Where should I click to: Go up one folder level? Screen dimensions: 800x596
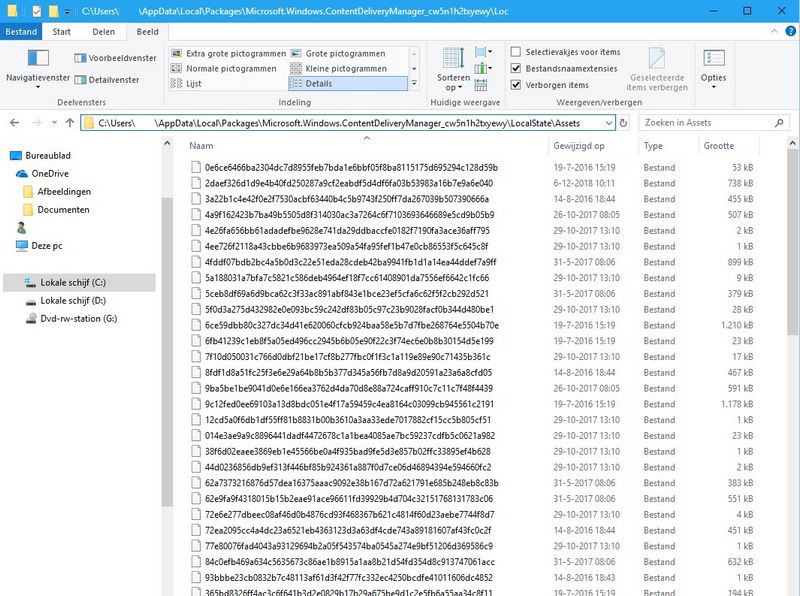[70, 122]
